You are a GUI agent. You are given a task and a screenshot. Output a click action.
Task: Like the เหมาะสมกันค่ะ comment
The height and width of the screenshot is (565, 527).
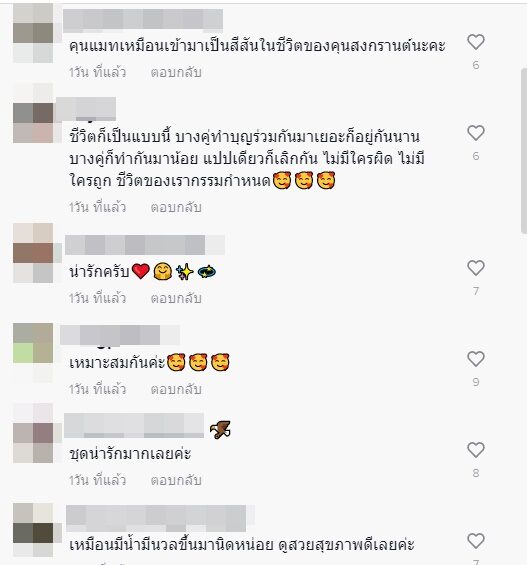475,359
